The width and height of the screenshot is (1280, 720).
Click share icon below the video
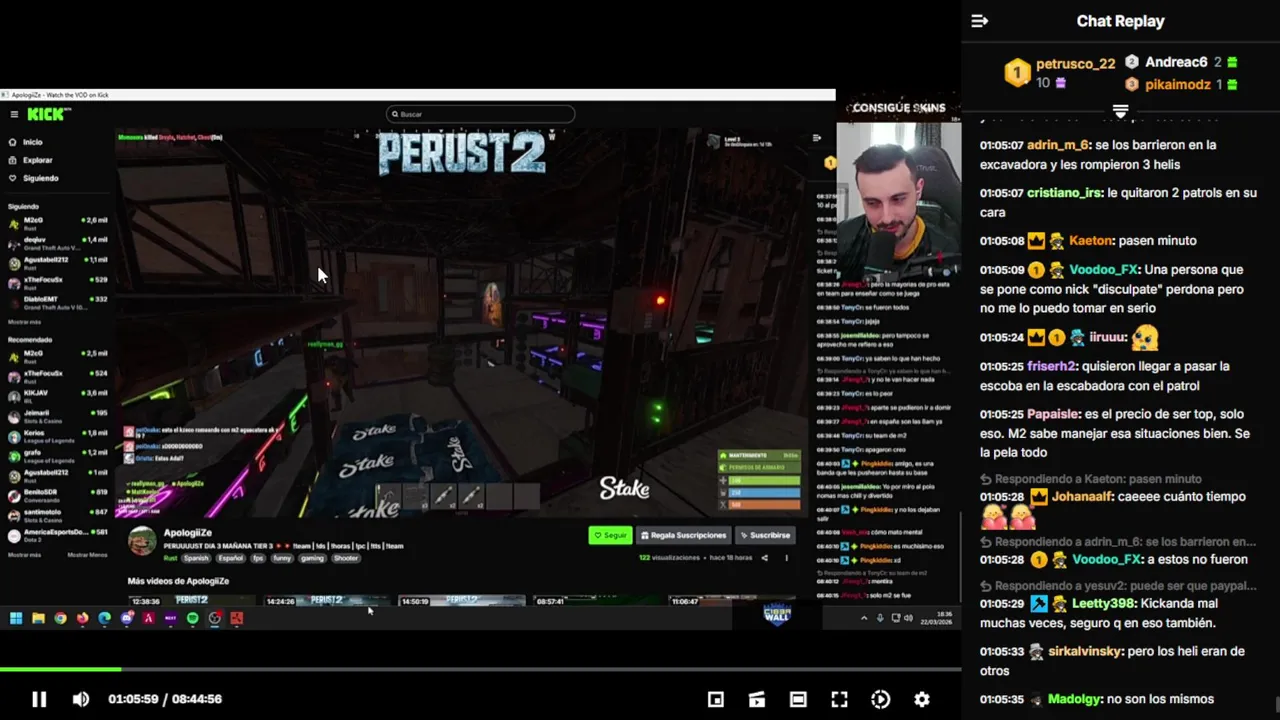[x=765, y=558]
